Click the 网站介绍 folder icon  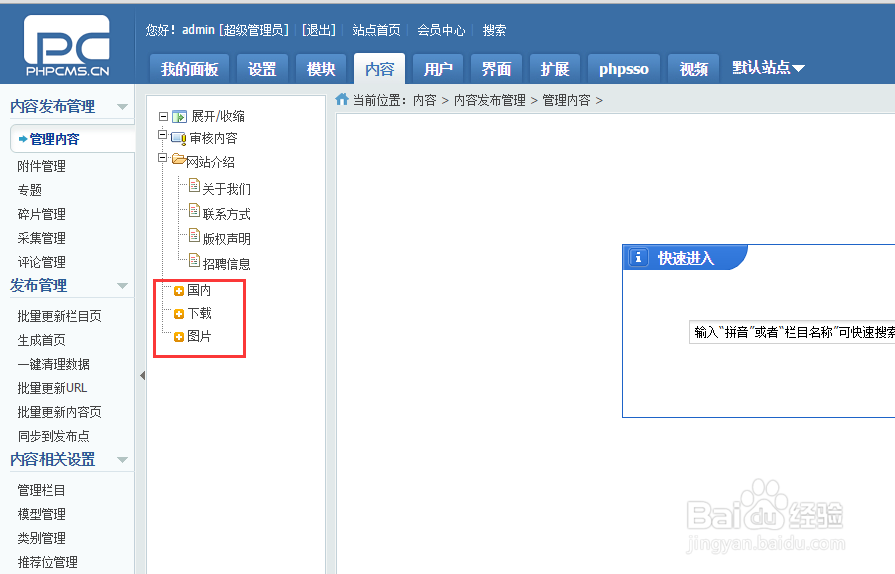point(179,159)
